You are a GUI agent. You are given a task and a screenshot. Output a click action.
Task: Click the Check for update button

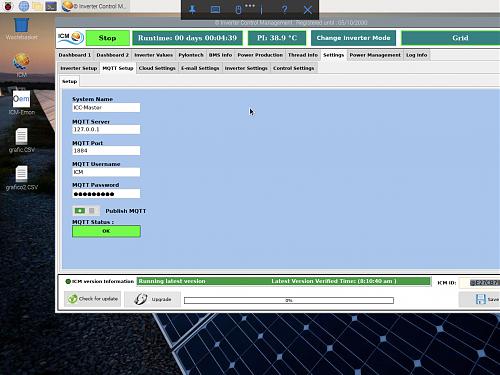click(93, 299)
